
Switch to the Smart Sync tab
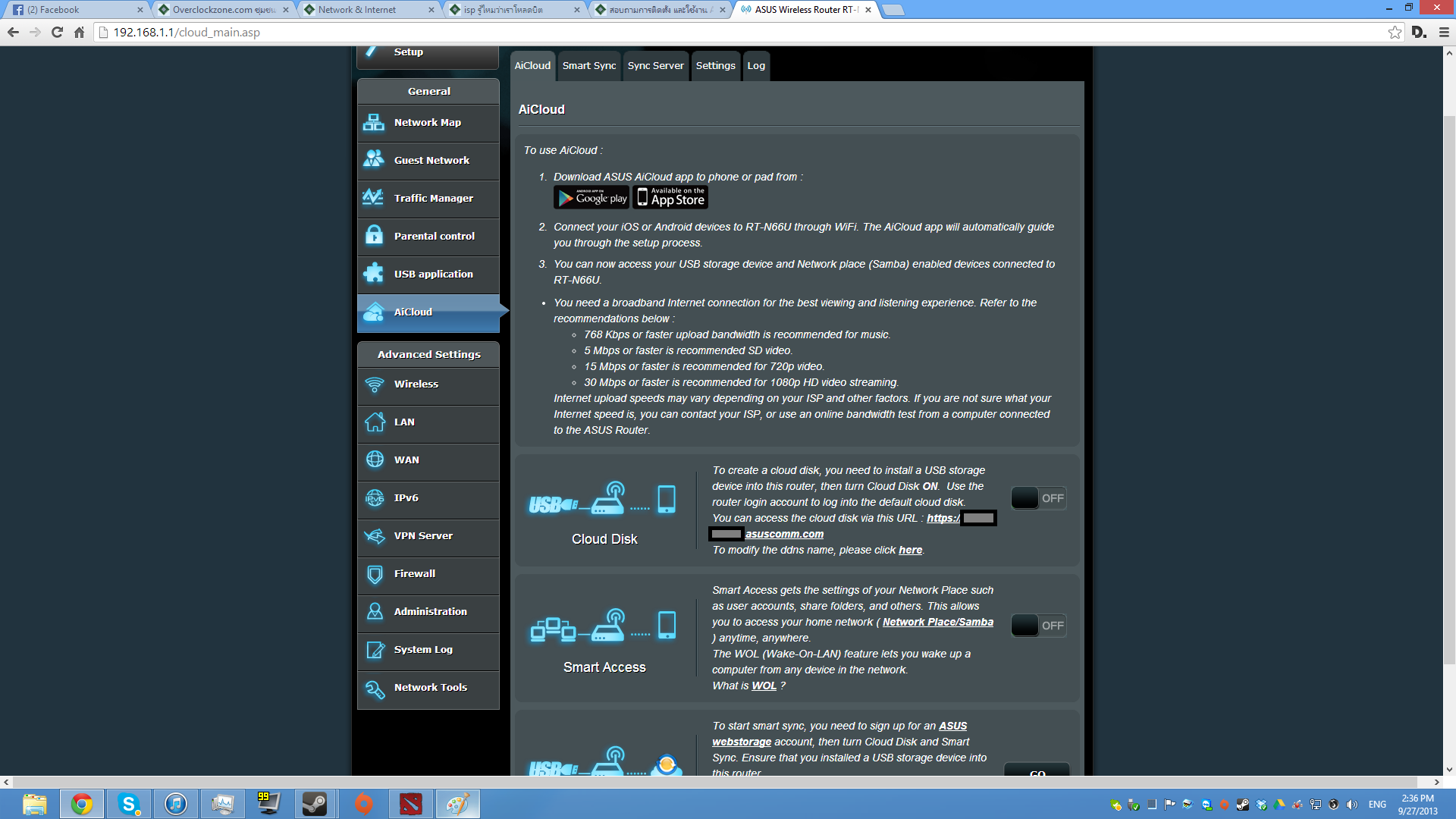coord(588,66)
